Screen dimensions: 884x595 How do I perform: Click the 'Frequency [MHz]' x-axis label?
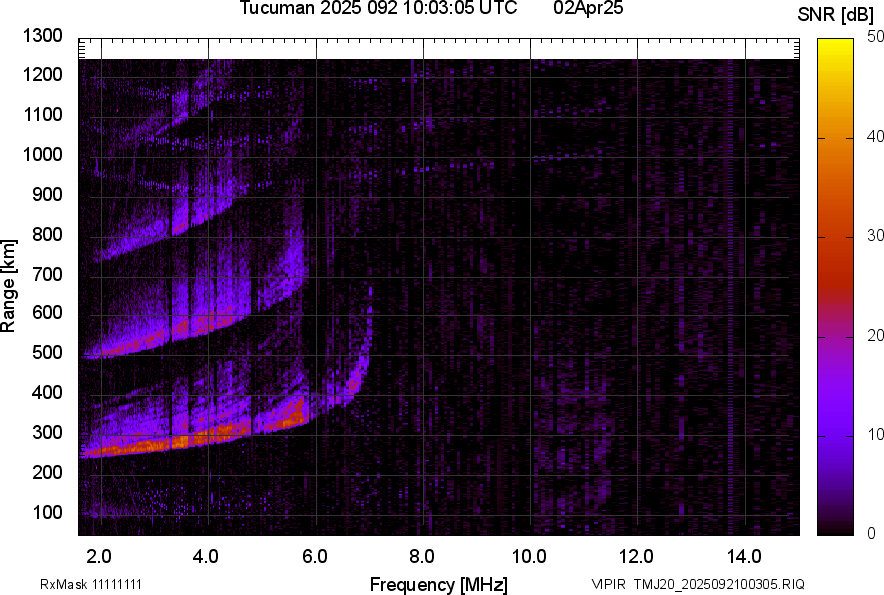438,584
